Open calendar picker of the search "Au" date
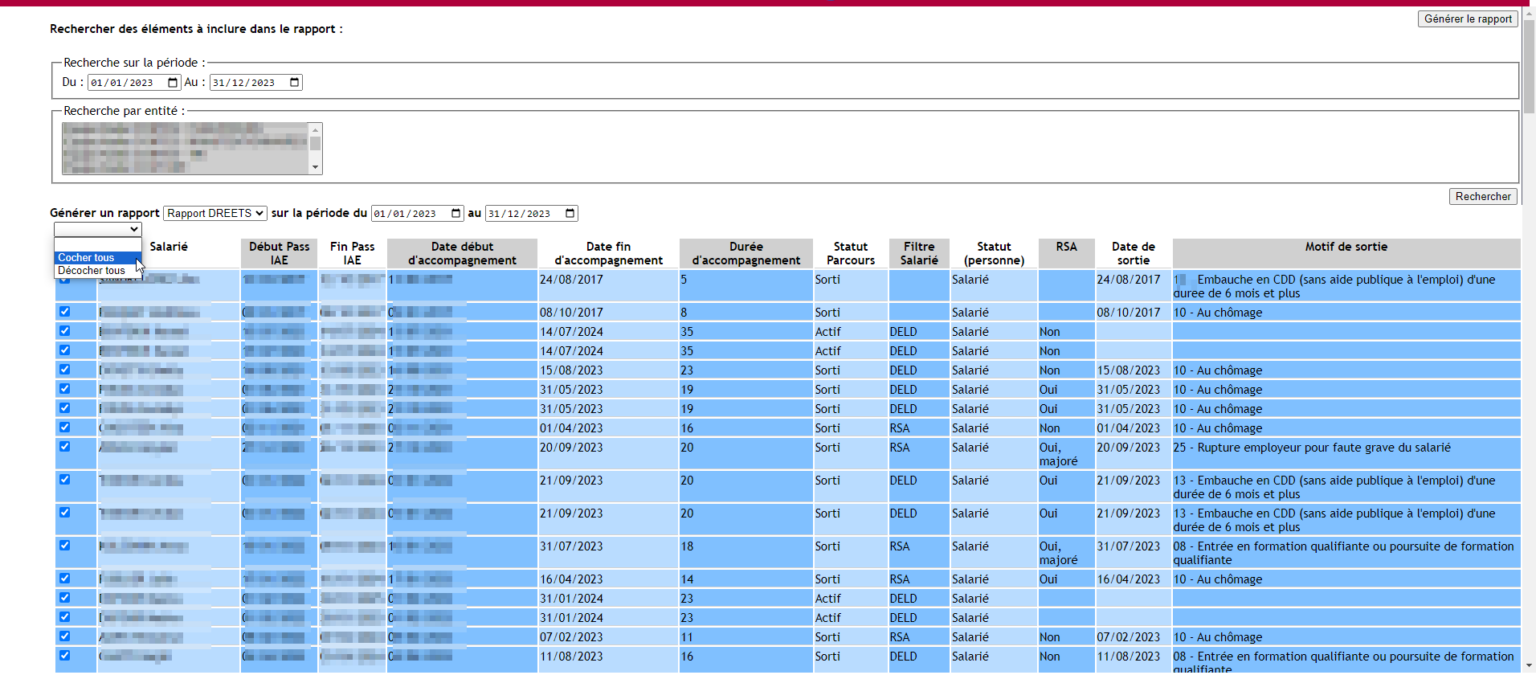 click(x=294, y=83)
